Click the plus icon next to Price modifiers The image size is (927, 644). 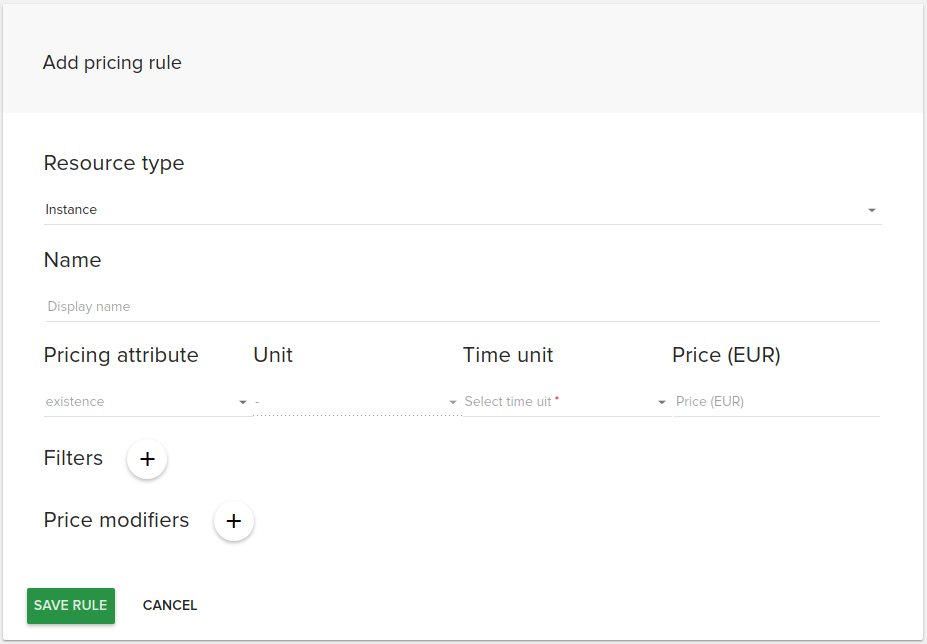coord(234,521)
